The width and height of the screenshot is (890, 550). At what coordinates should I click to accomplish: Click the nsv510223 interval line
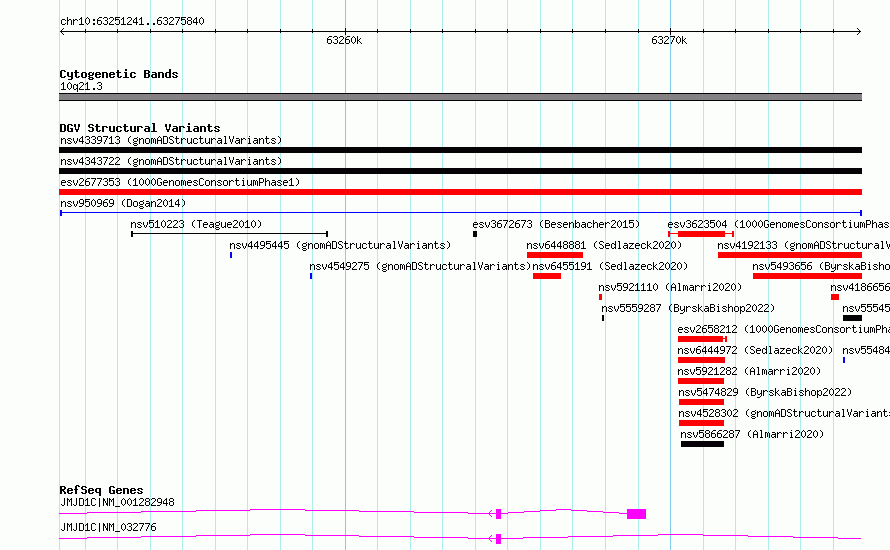click(x=229, y=234)
